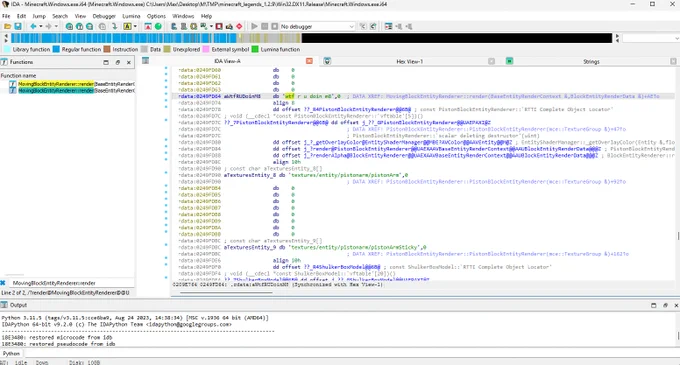Click inside the blue navigation band
The width and height of the screenshot is (680, 365).
click(124, 38)
